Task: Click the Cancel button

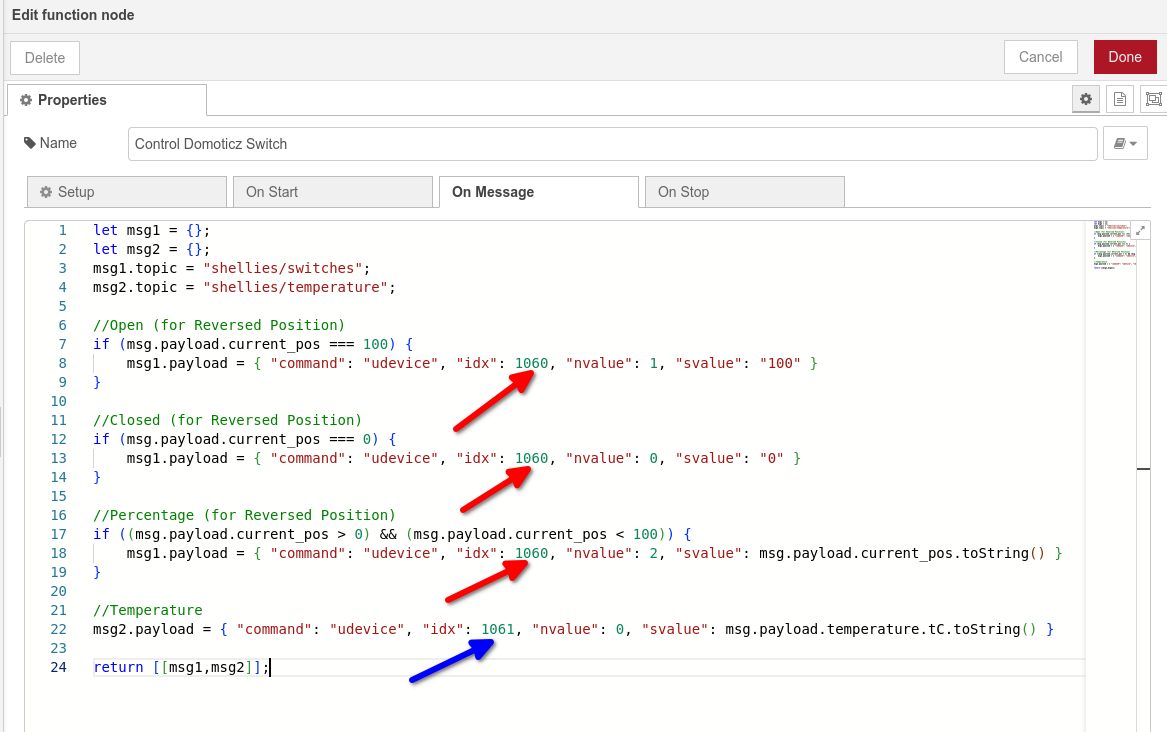Action: pos(1040,57)
